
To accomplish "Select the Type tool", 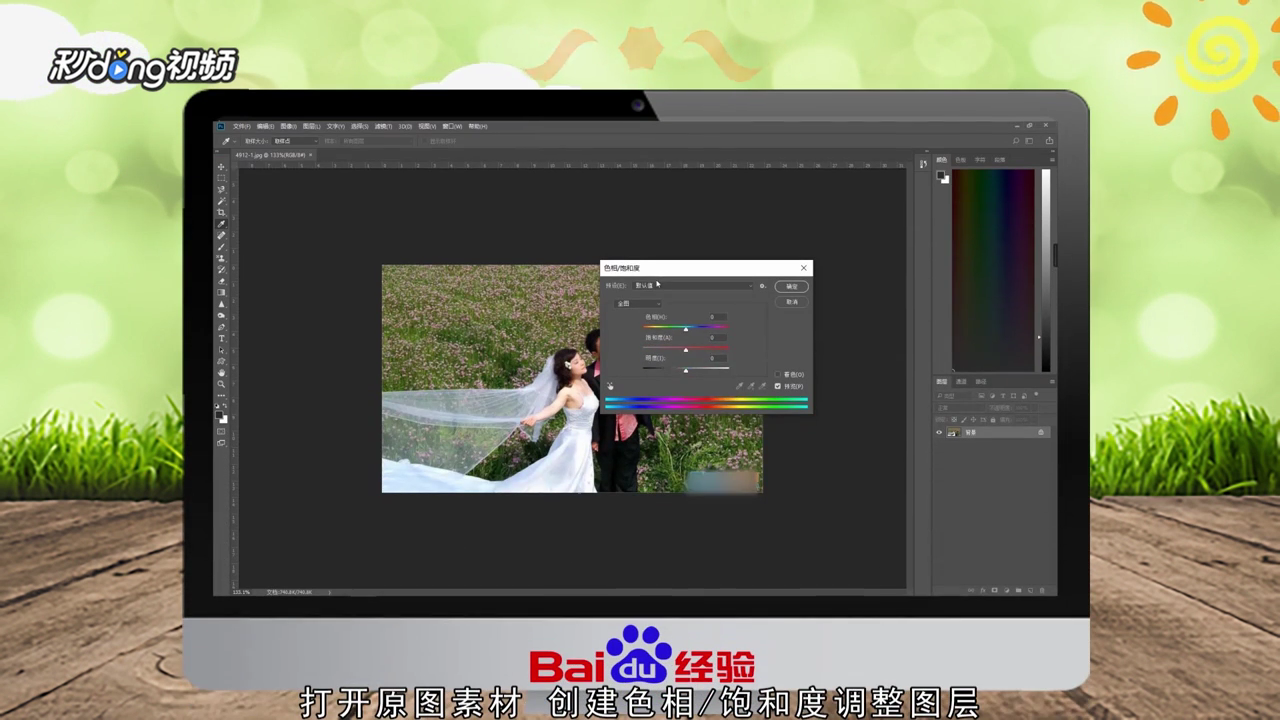I will pos(221,338).
